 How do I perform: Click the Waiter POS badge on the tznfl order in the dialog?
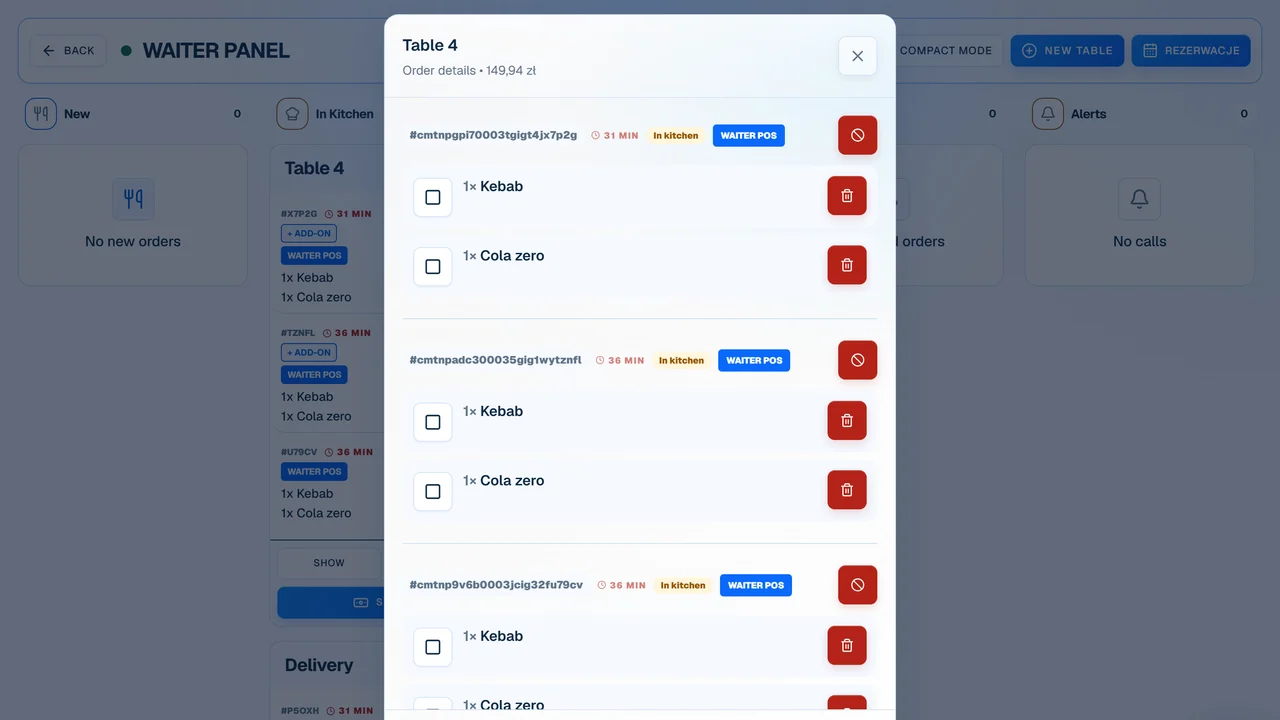click(x=754, y=360)
